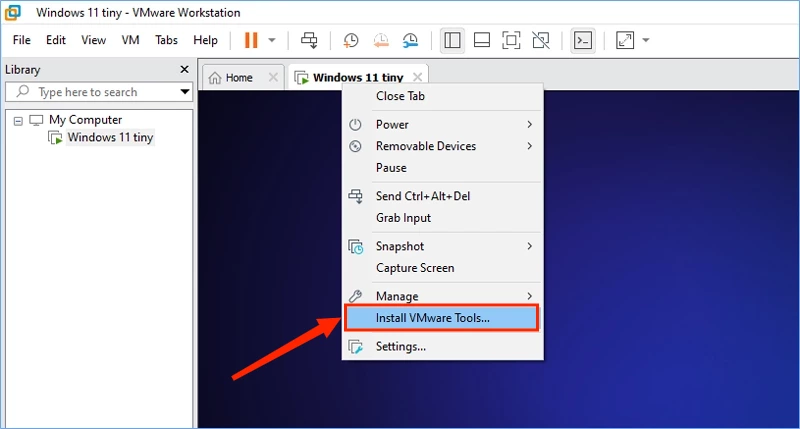Click Send Ctrl+Alt+Del menu icon
The height and width of the screenshot is (429, 800).
355,196
